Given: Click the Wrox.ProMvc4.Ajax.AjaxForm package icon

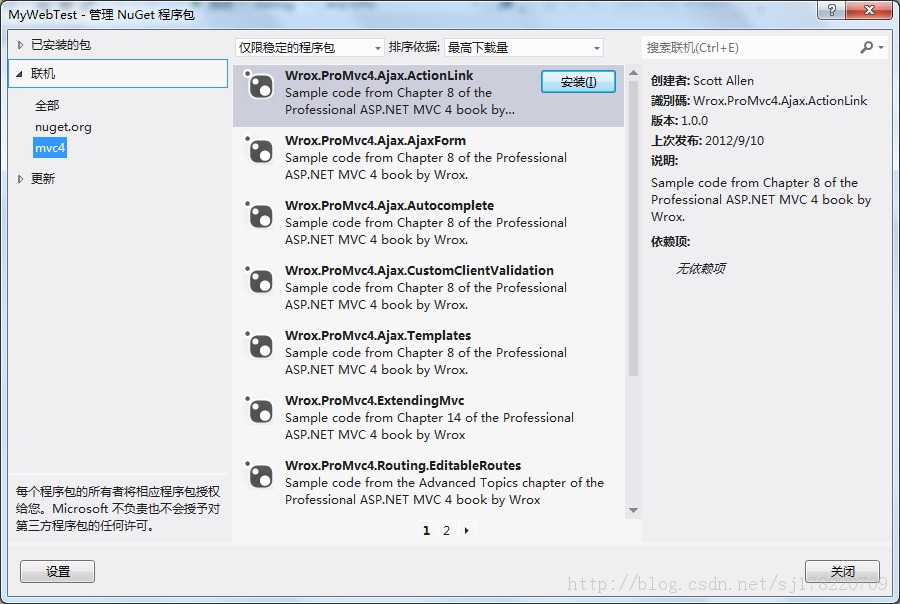Looking at the screenshot, I should pyautogui.click(x=259, y=150).
